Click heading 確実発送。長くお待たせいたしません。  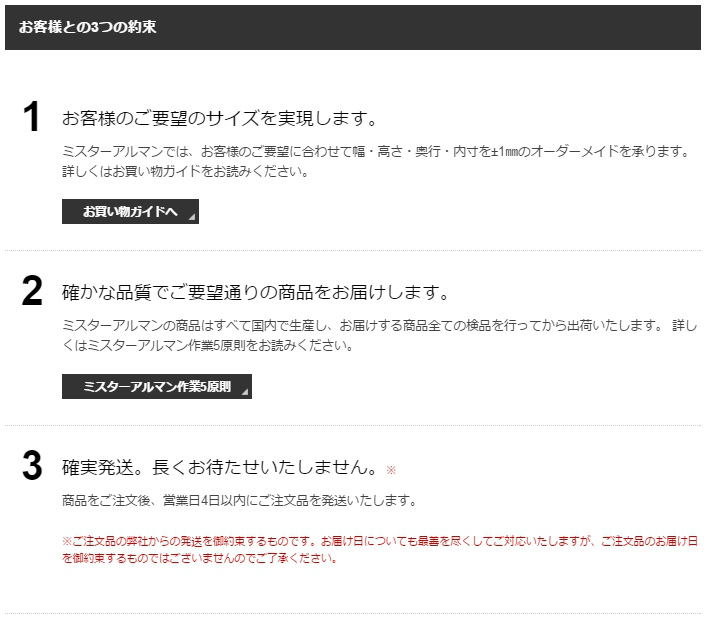click(219, 467)
